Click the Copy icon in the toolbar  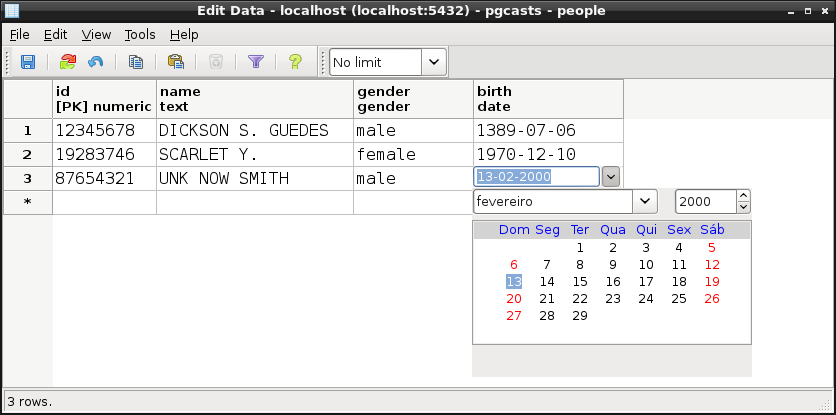(135, 62)
